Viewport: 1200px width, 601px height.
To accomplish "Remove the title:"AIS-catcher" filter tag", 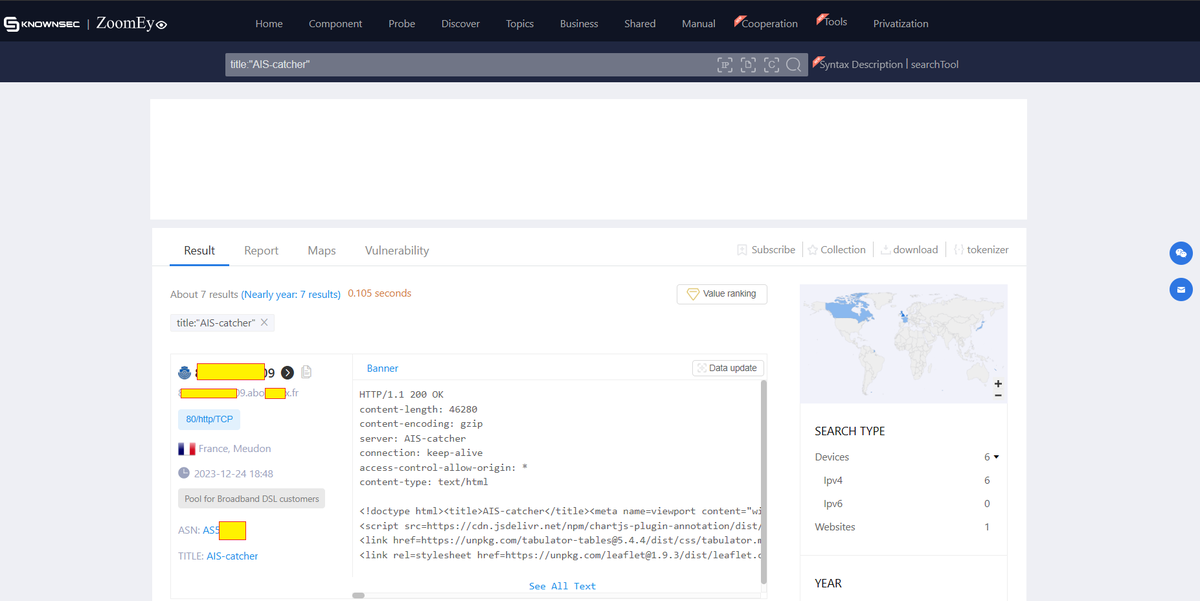I will (x=264, y=323).
